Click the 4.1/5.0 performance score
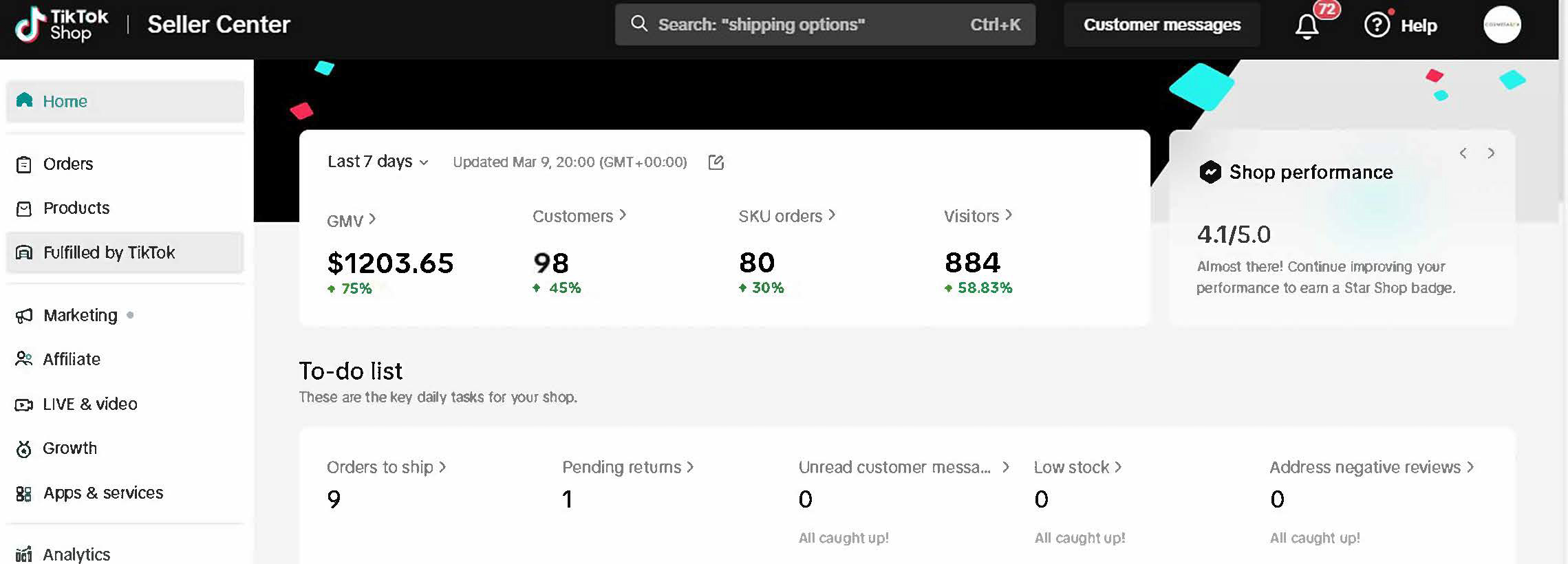This screenshot has height=564, width=1568. (x=1234, y=235)
